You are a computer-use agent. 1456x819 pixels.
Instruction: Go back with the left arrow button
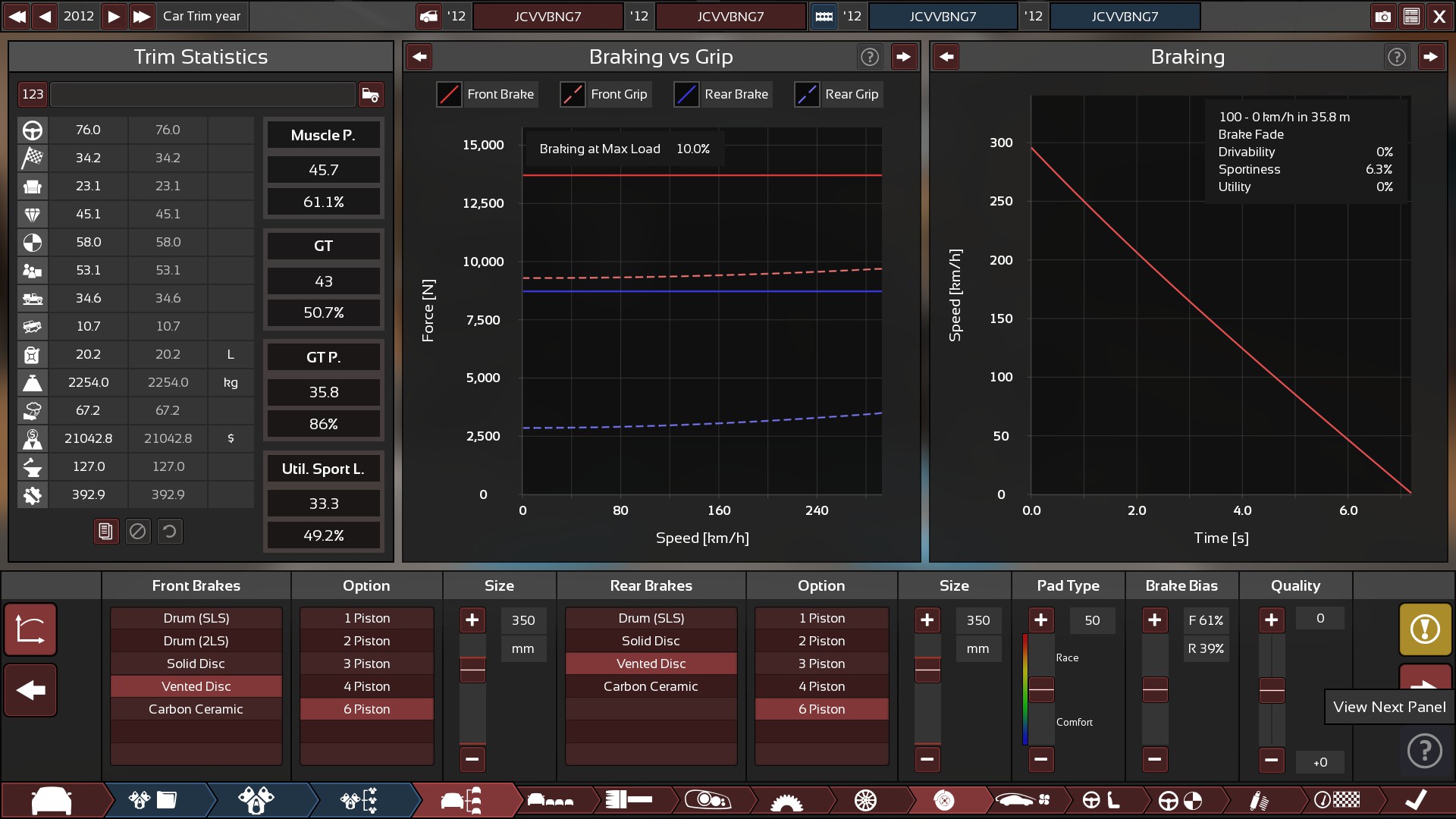(30, 690)
